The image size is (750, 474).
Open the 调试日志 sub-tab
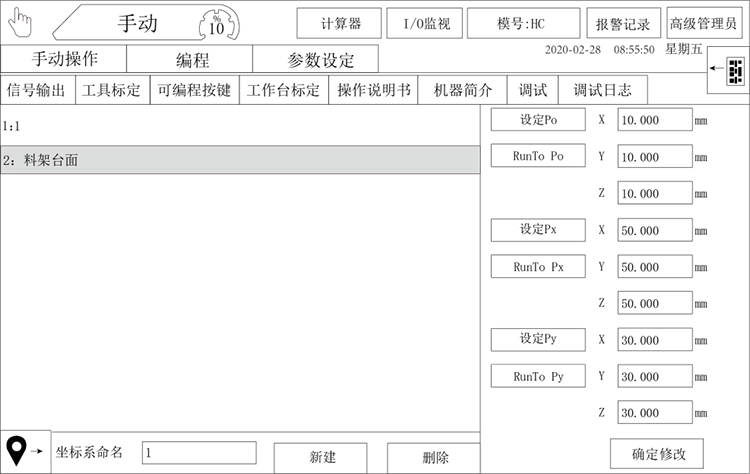(602, 90)
